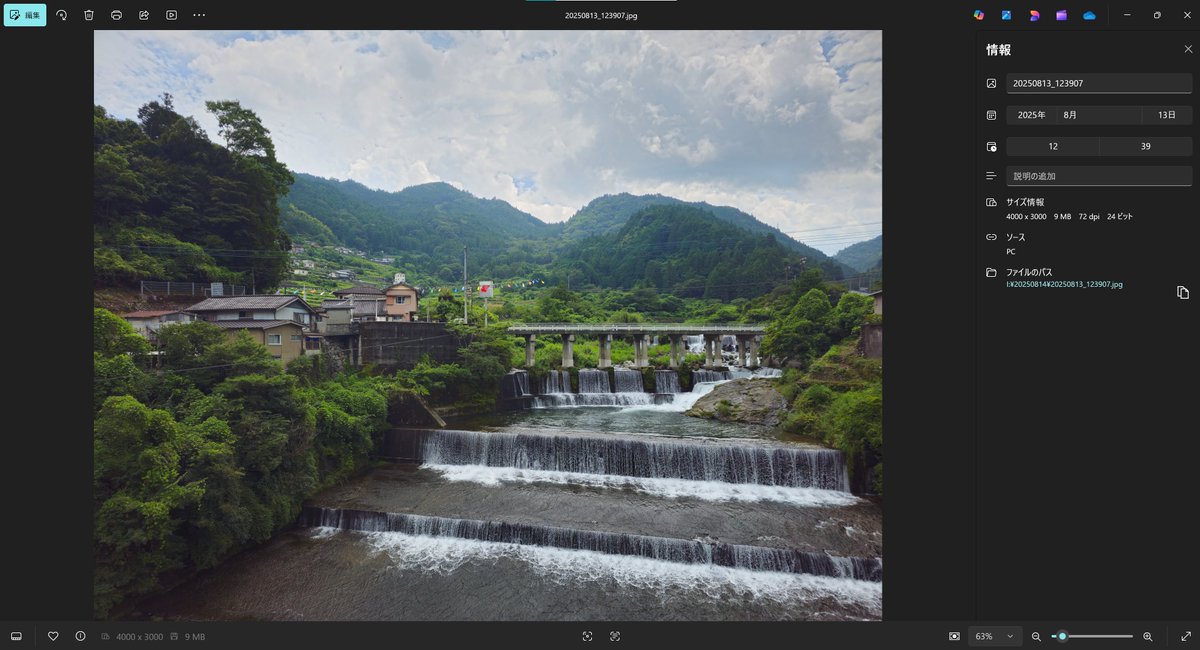The width and height of the screenshot is (1200, 650).
Task: Open the file path link I:¥20250814¥20250813_123907.jpg
Action: coord(1064,284)
